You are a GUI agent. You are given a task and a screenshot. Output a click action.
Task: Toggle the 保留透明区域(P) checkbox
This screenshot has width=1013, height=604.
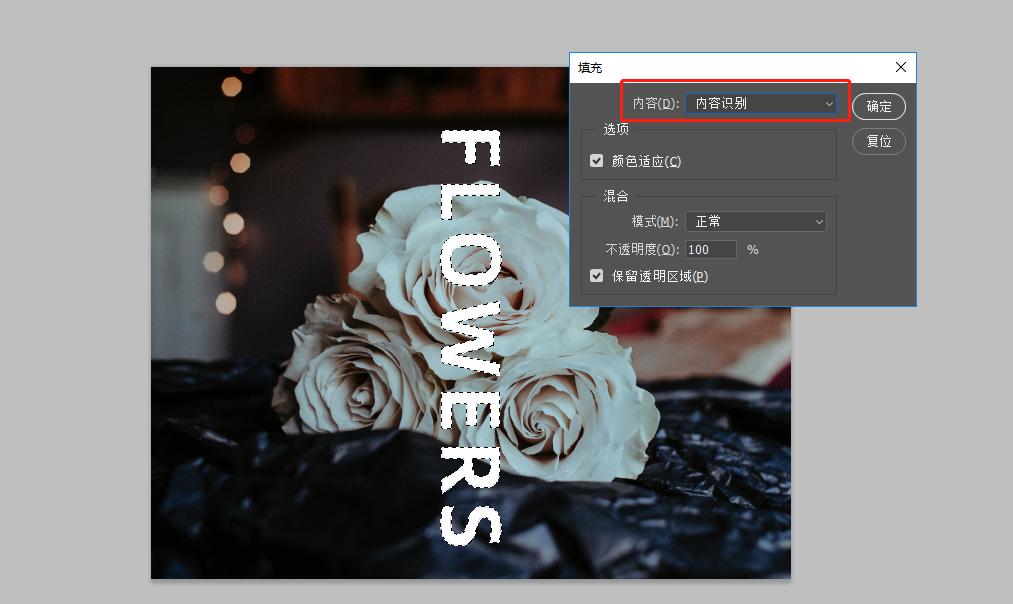click(597, 275)
